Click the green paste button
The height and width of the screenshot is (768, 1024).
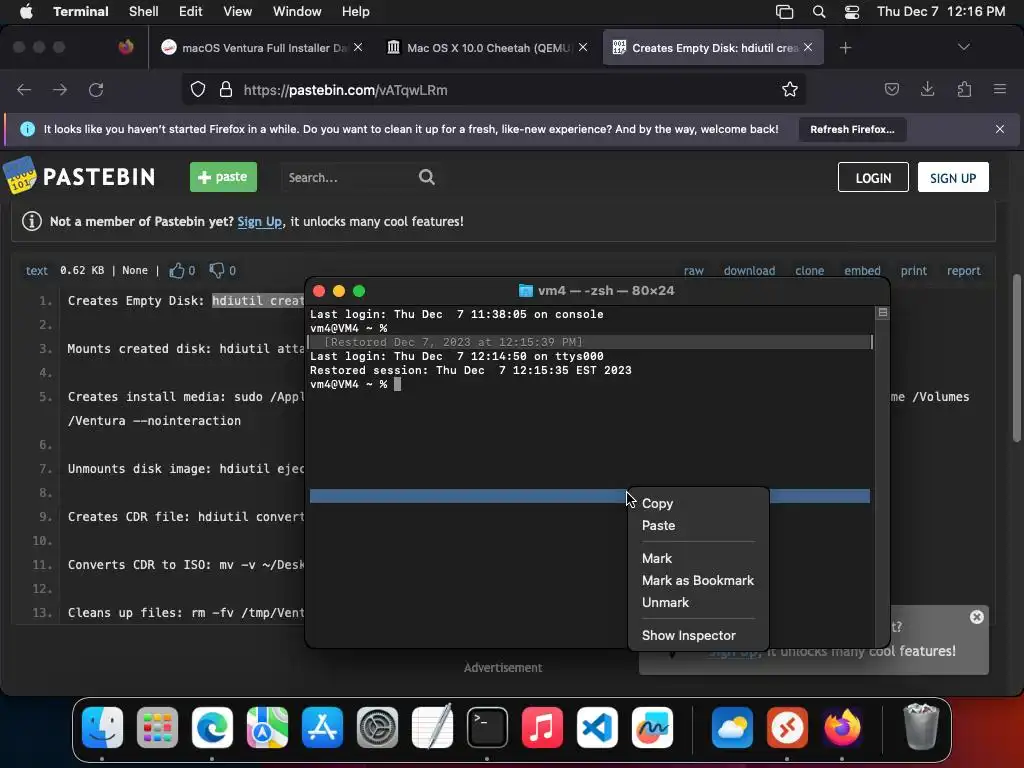click(x=223, y=177)
